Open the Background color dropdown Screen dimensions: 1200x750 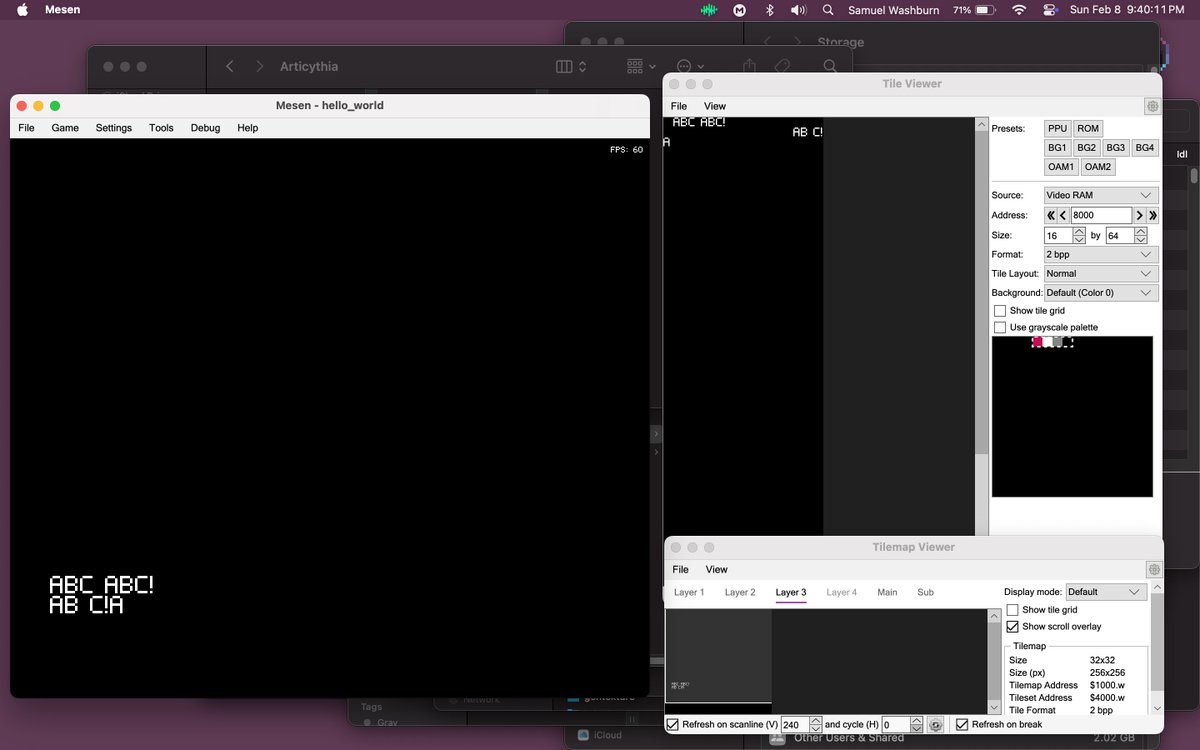pyautogui.click(x=1101, y=293)
